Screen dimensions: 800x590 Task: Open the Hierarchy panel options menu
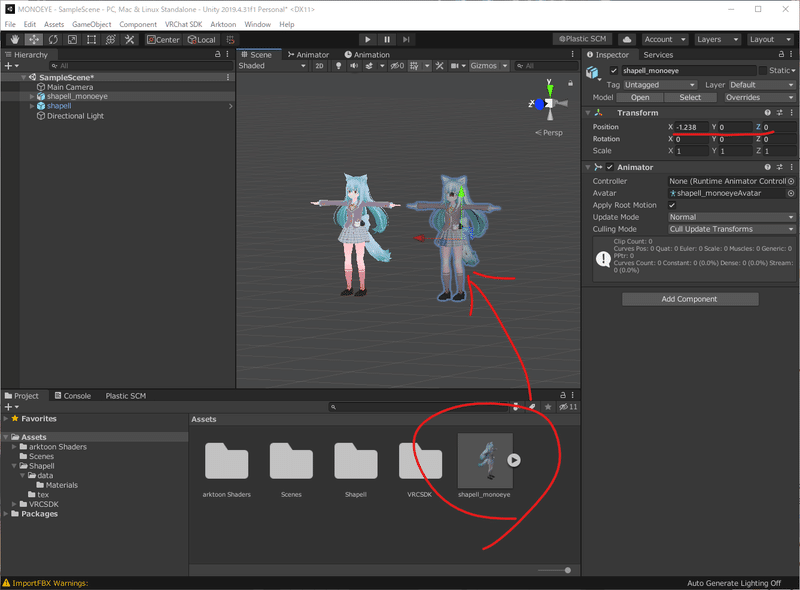[228, 54]
